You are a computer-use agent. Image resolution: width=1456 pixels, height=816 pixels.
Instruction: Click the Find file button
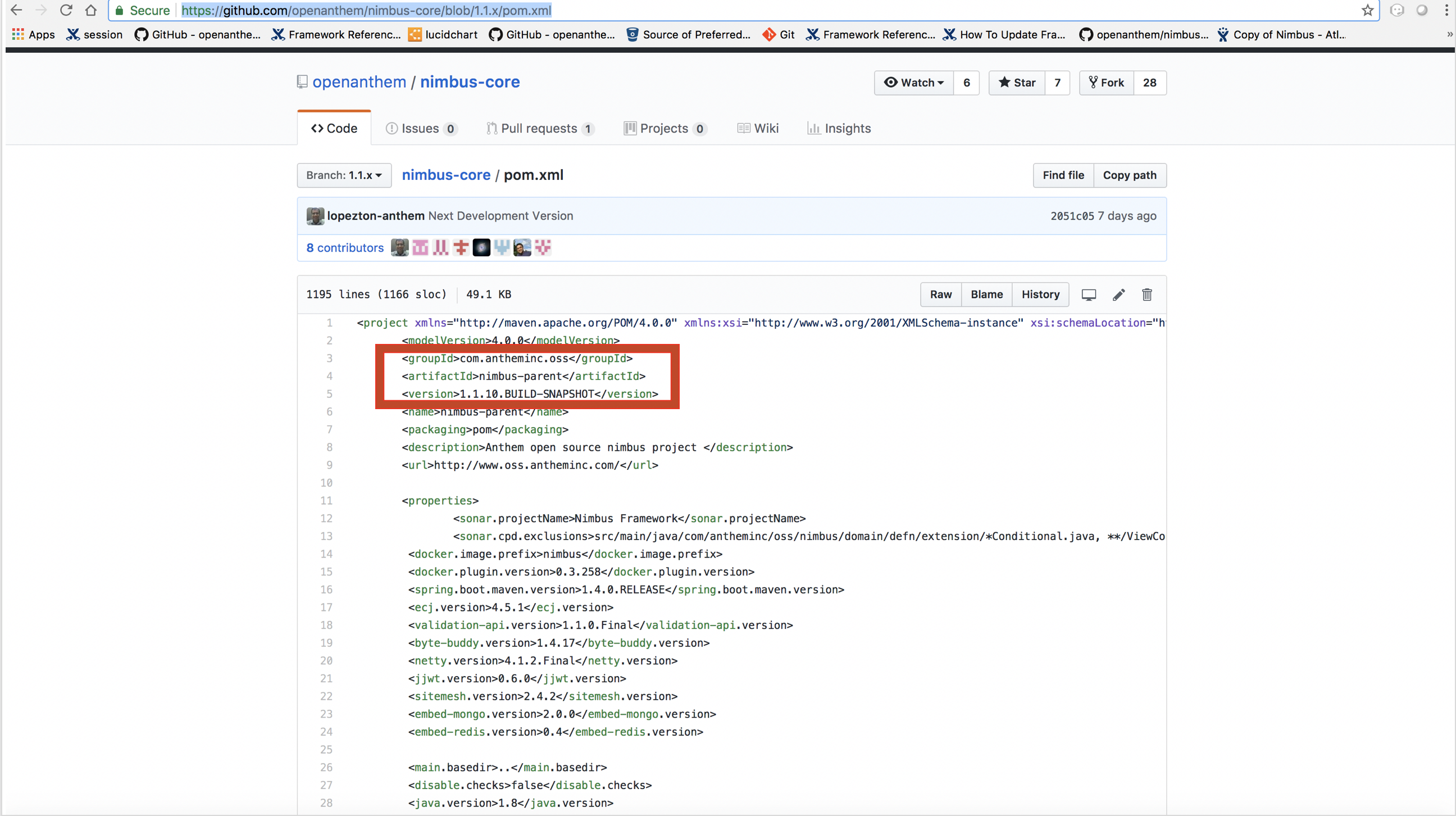(1063, 175)
